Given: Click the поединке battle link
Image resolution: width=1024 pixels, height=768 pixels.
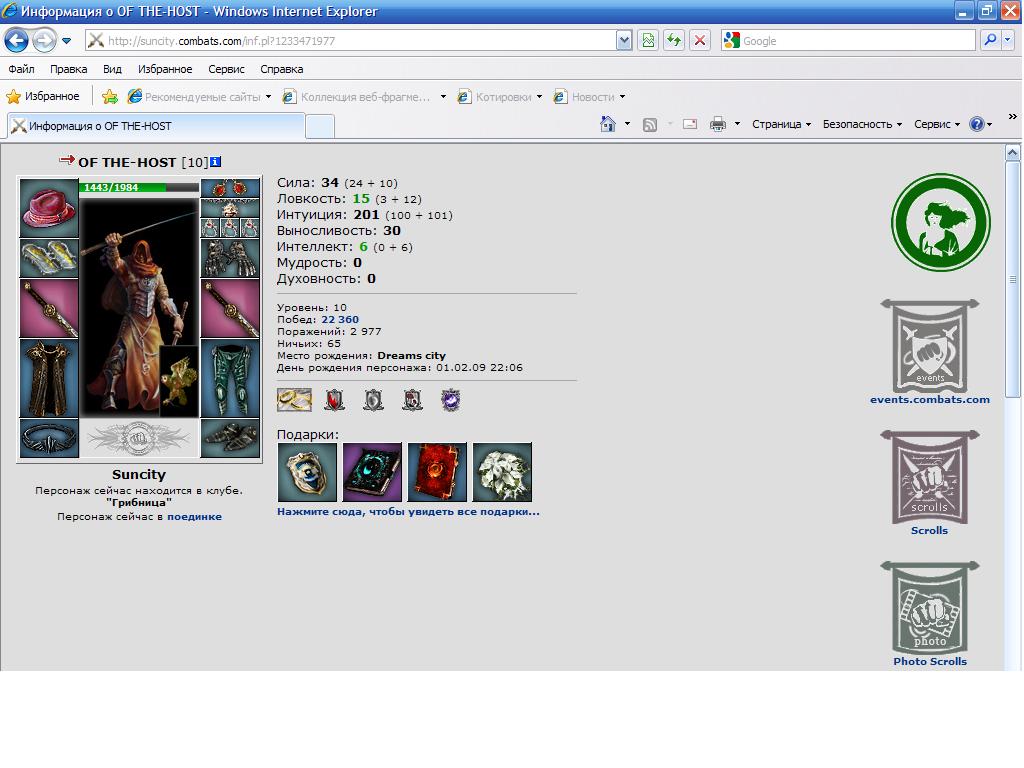Looking at the screenshot, I should click(195, 517).
